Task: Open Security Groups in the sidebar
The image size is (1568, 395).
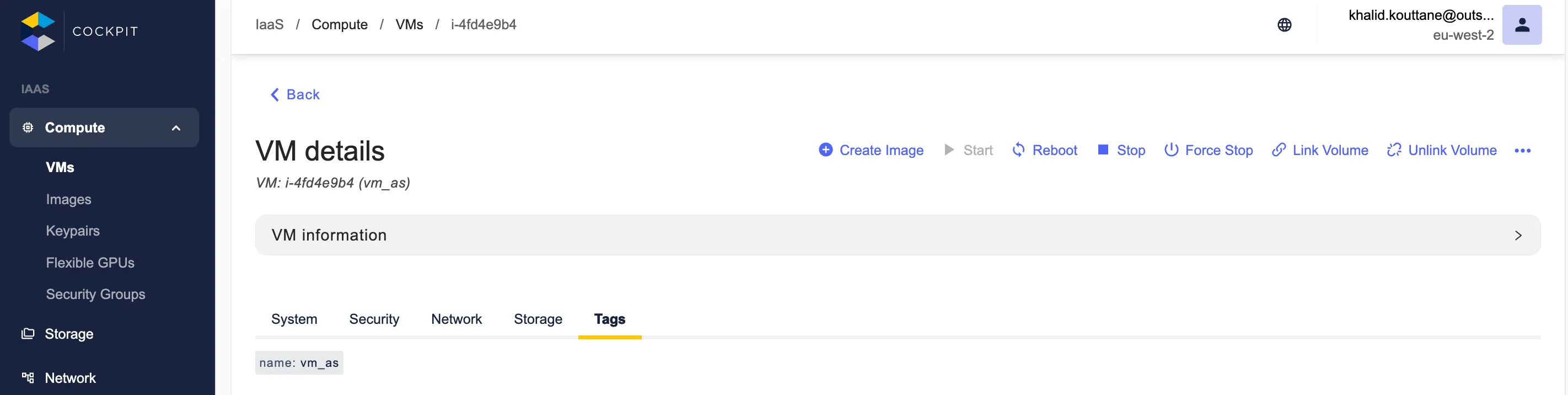Action: coord(95,294)
